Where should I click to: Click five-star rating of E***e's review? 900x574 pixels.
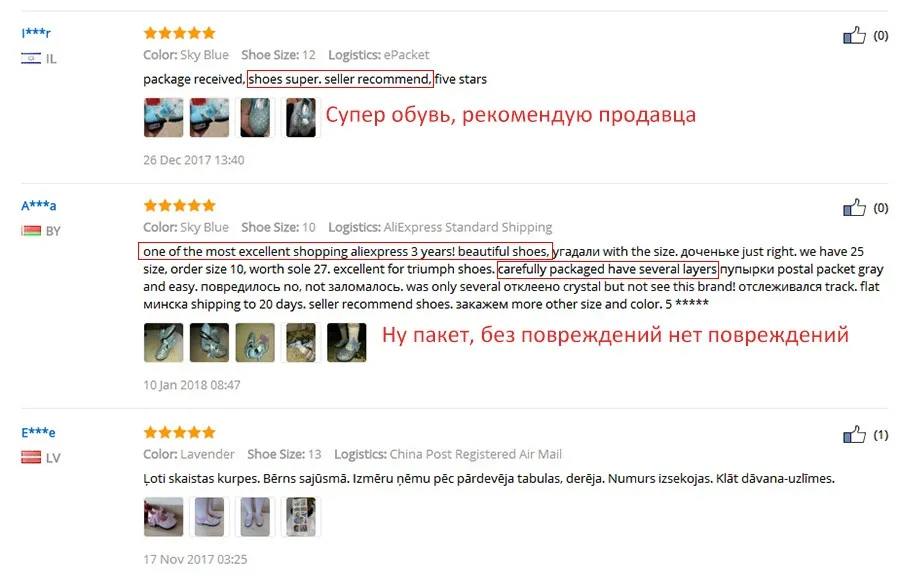(x=180, y=432)
